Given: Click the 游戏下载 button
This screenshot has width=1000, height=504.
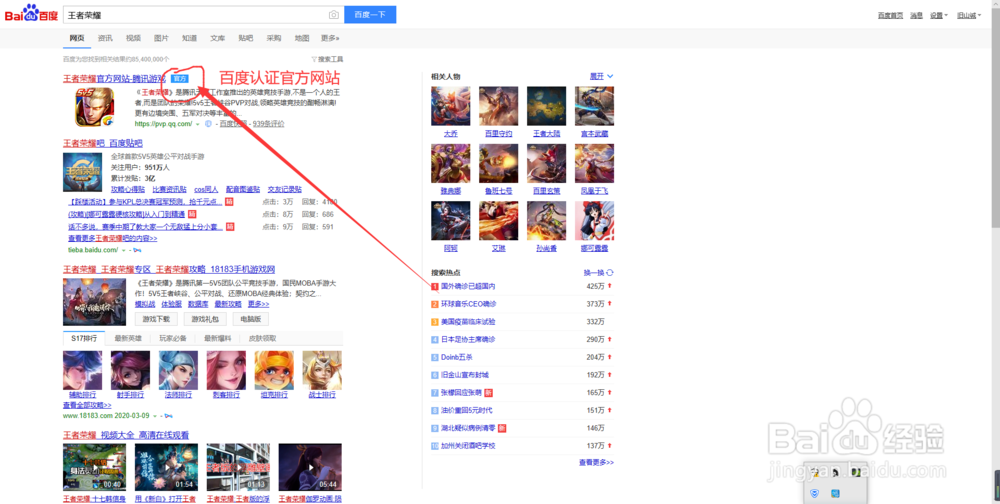Looking at the screenshot, I should coord(156,319).
